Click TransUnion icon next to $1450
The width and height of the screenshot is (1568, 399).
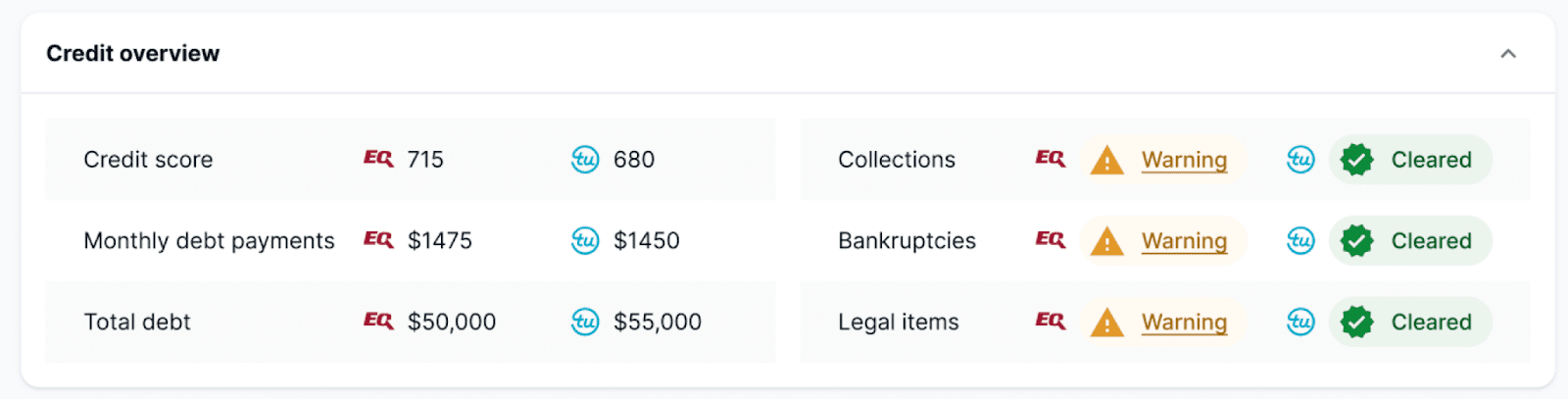[x=585, y=240]
